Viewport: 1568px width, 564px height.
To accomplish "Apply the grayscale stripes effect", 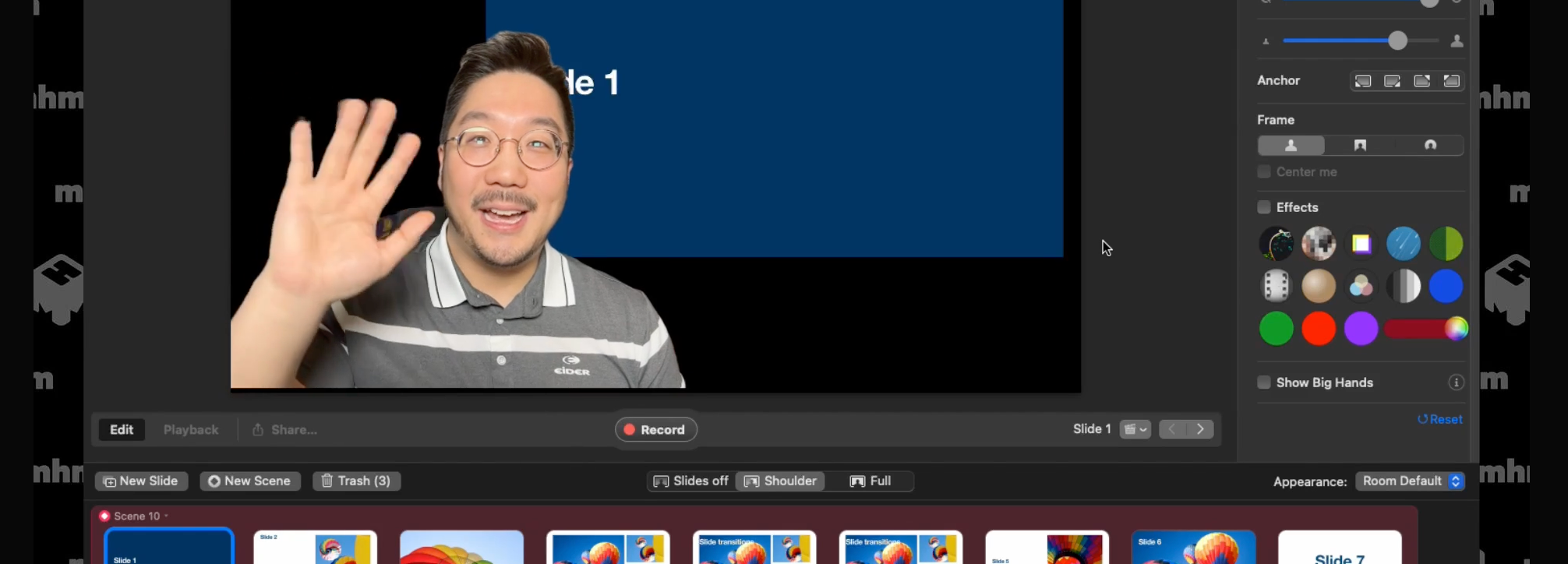I will (1403, 286).
